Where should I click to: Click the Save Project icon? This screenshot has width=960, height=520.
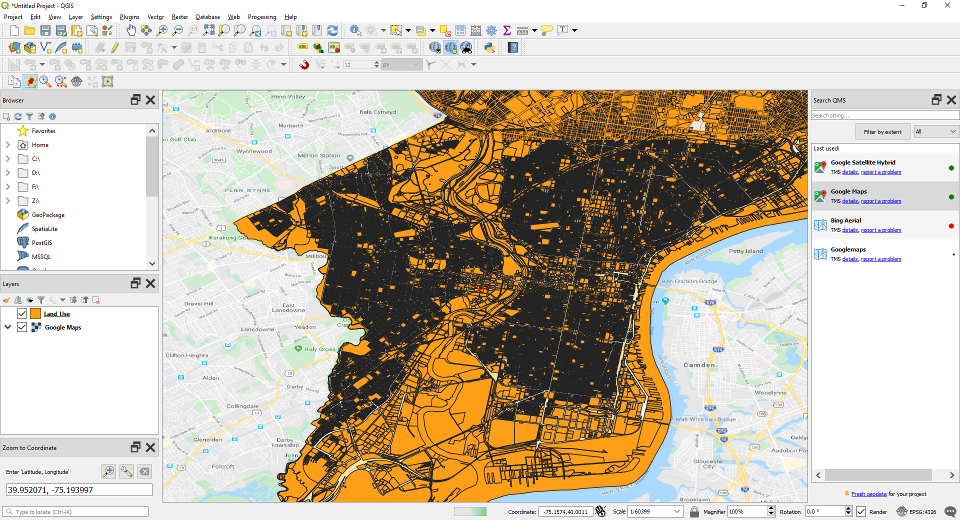[46, 31]
